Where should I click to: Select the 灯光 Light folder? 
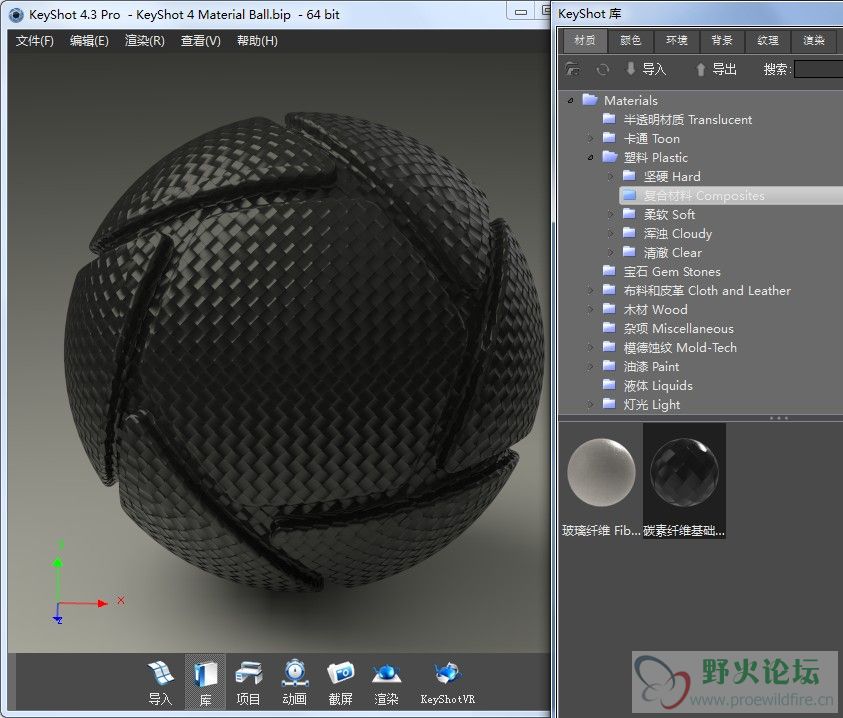click(x=641, y=404)
